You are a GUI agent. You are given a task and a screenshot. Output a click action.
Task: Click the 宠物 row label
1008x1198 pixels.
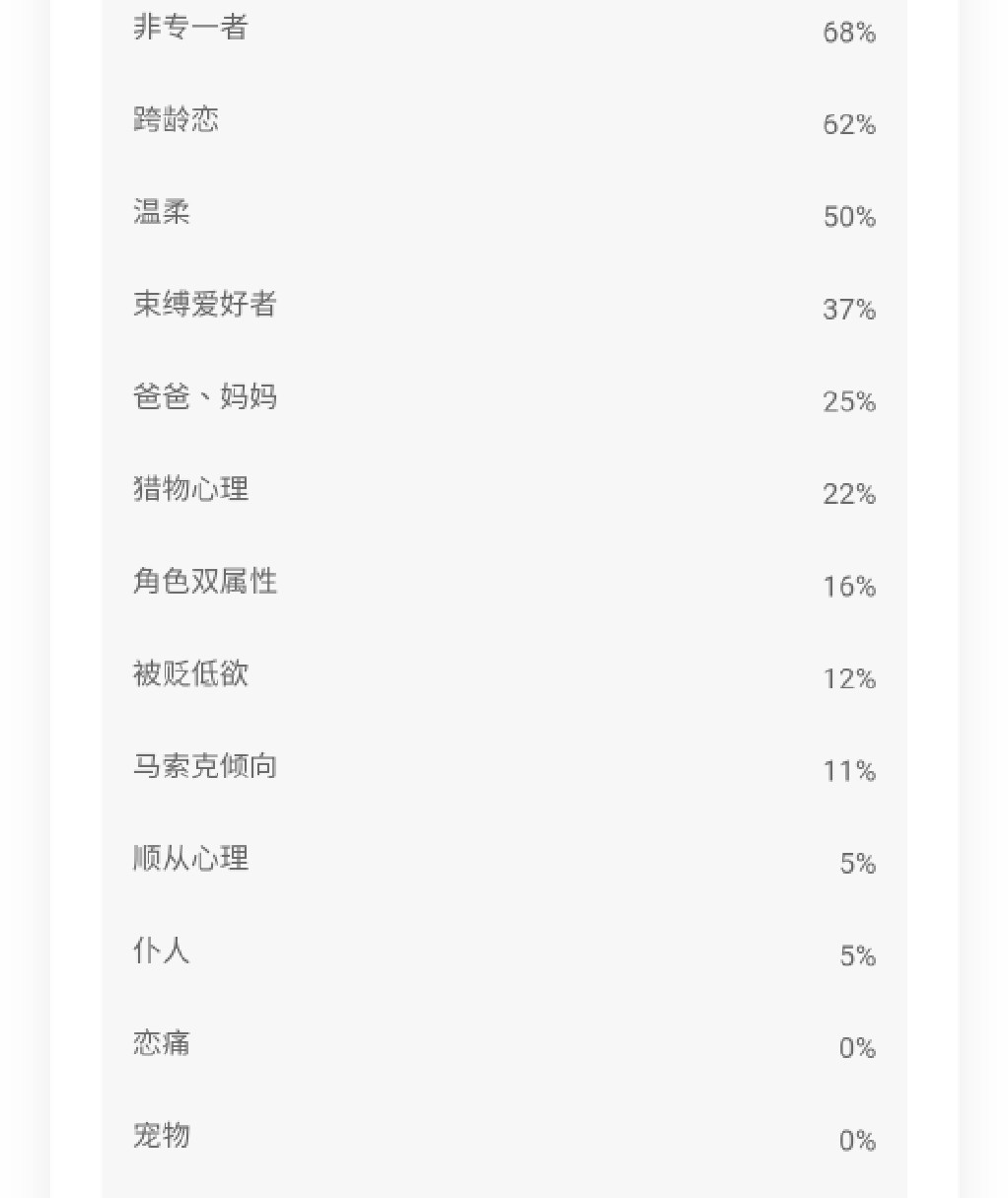coord(162,1136)
